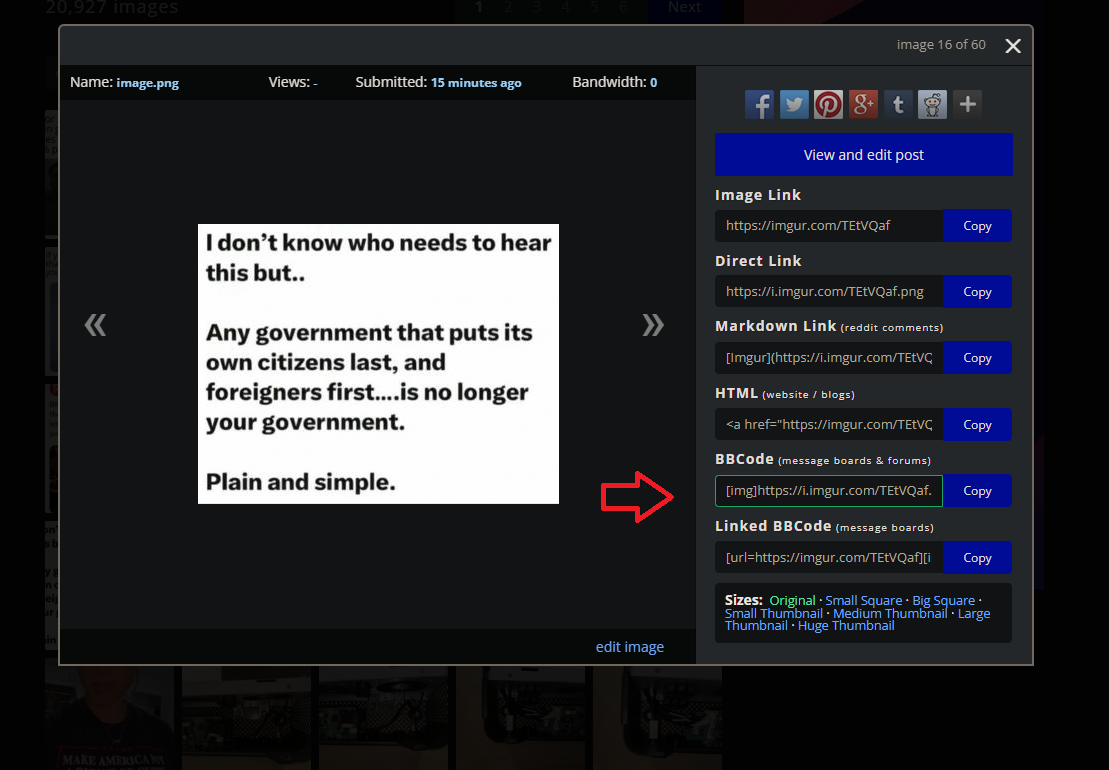Click View and edit post button
This screenshot has width=1109, height=770.
click(x=863, y=155)
